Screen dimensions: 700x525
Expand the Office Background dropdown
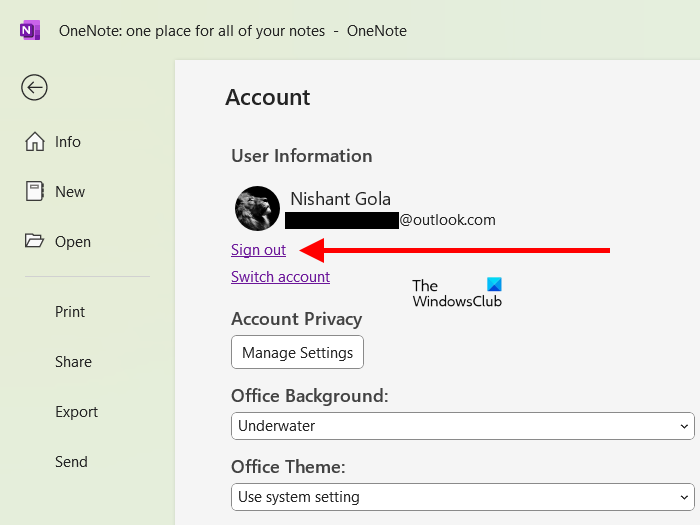[463, 426]
